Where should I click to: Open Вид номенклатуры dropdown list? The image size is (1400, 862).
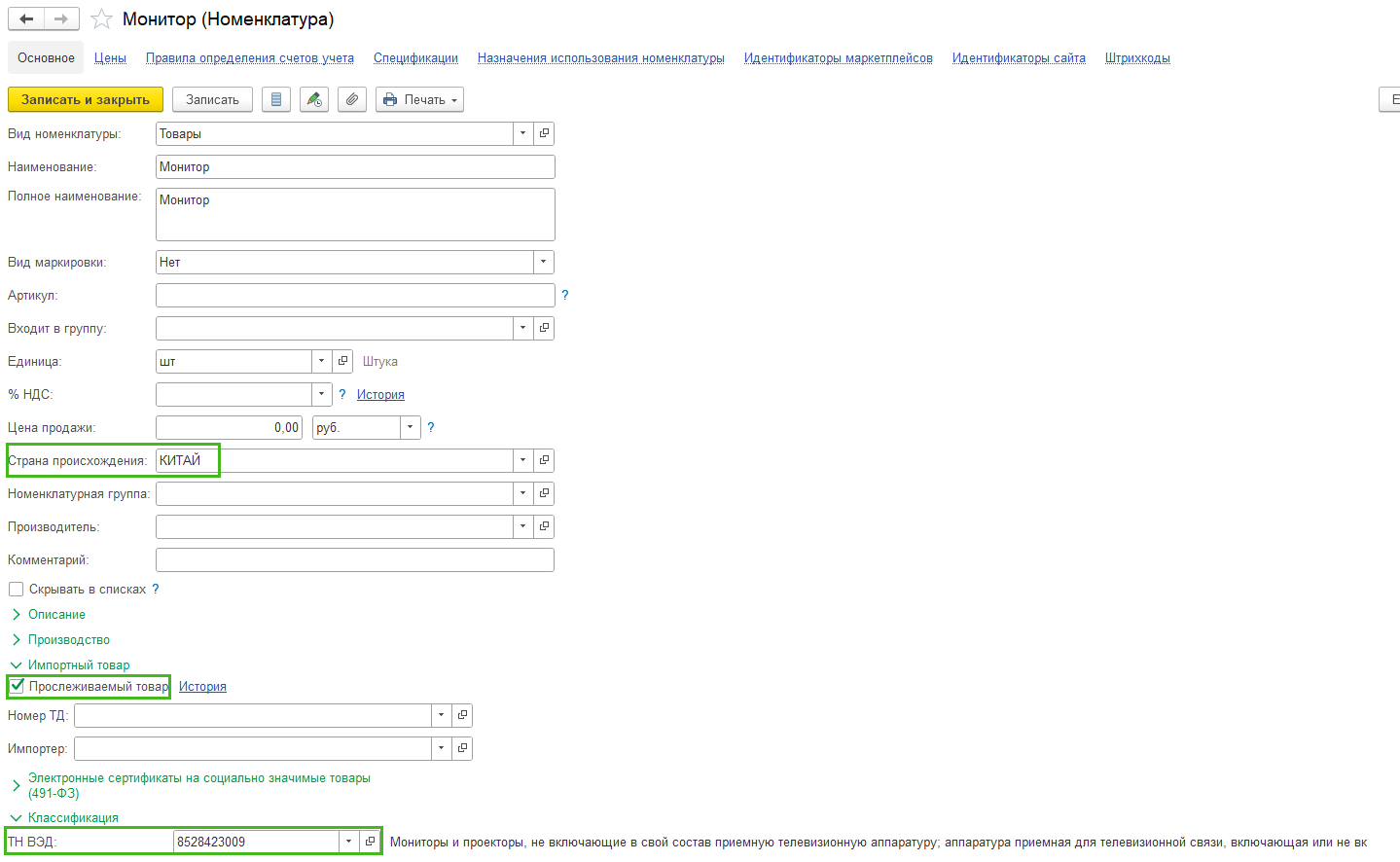(522, 133)
